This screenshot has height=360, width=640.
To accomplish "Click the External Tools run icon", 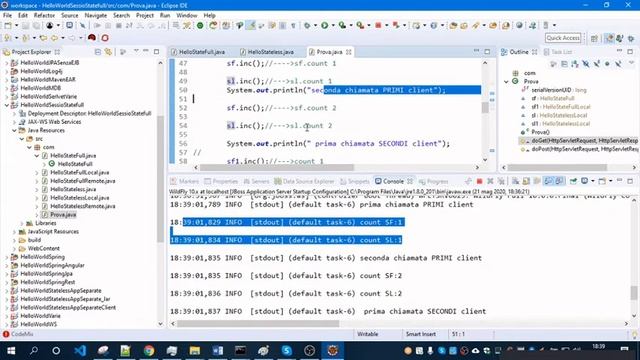I will point(360,25).
